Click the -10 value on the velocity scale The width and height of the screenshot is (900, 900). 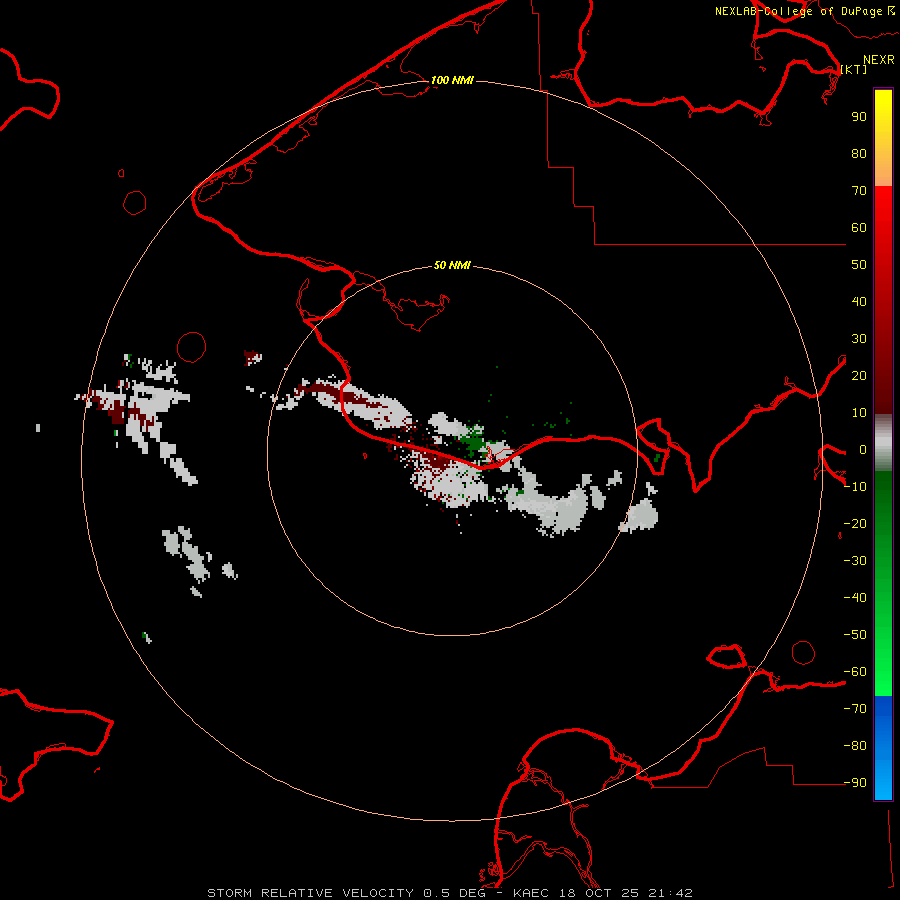(855, 487)
